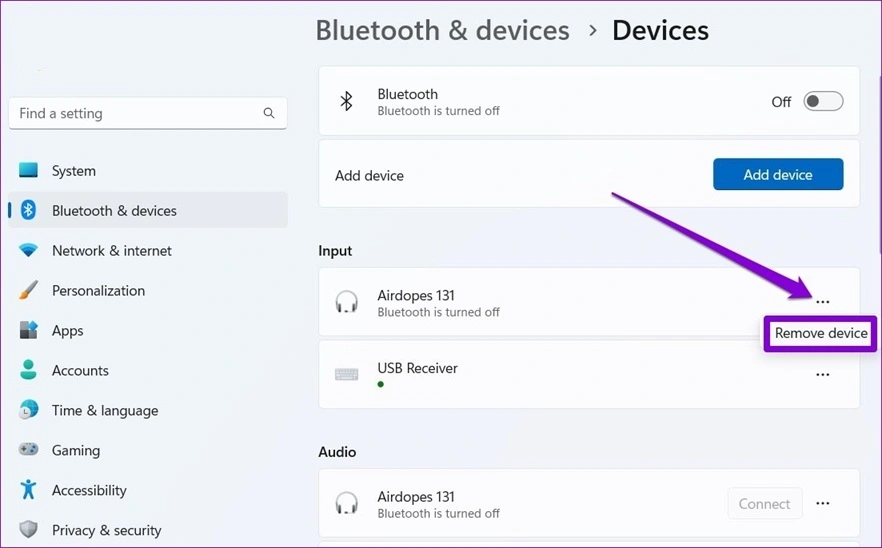882x548 pixels.
Task: Open Privacy & security settings
Action: [x=148, y=530]
